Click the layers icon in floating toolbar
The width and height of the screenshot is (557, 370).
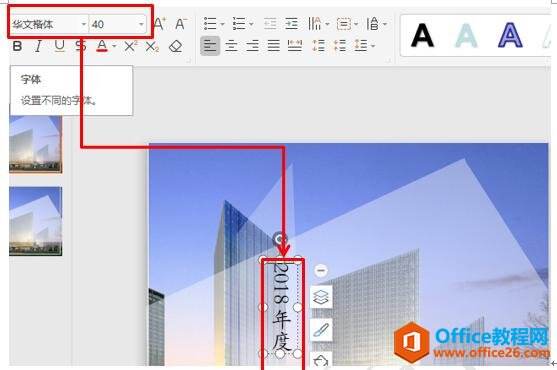click(321, 296)
